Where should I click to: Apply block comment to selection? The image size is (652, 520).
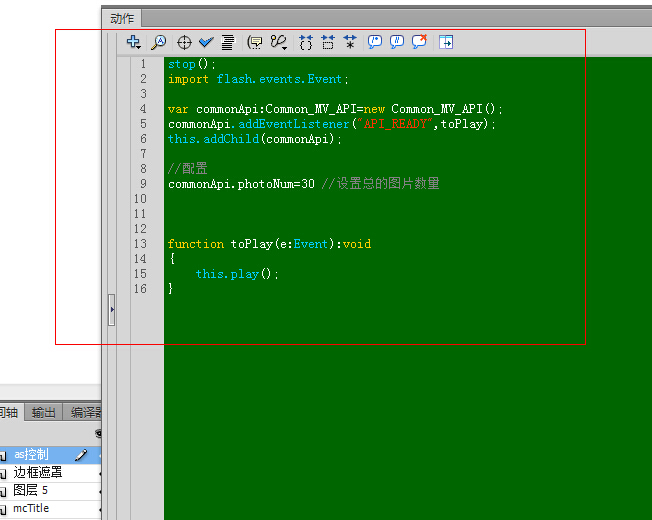coord(375,42)
